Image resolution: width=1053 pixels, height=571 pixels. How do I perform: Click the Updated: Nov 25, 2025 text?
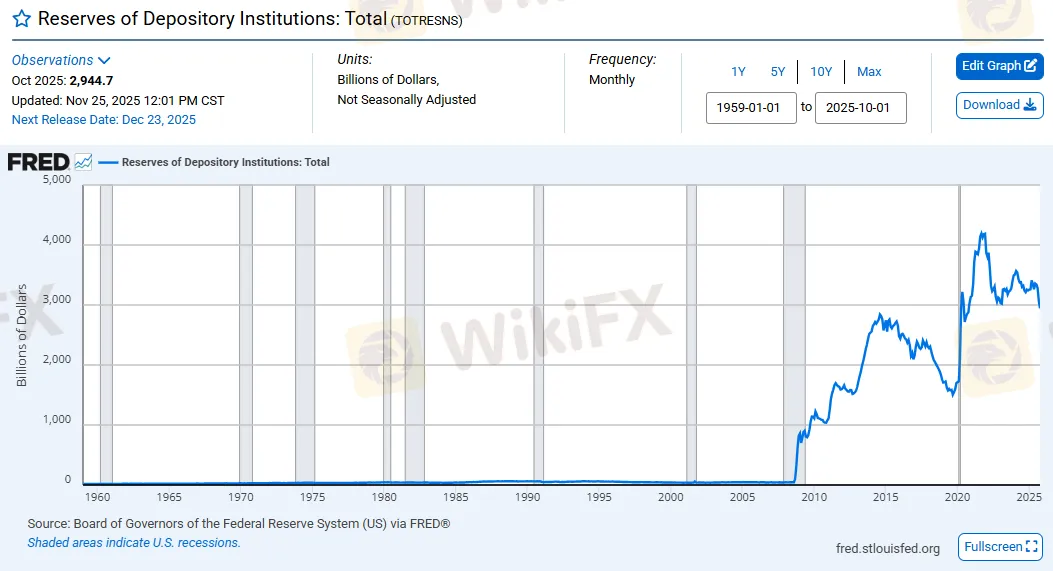tap(118, 101)
